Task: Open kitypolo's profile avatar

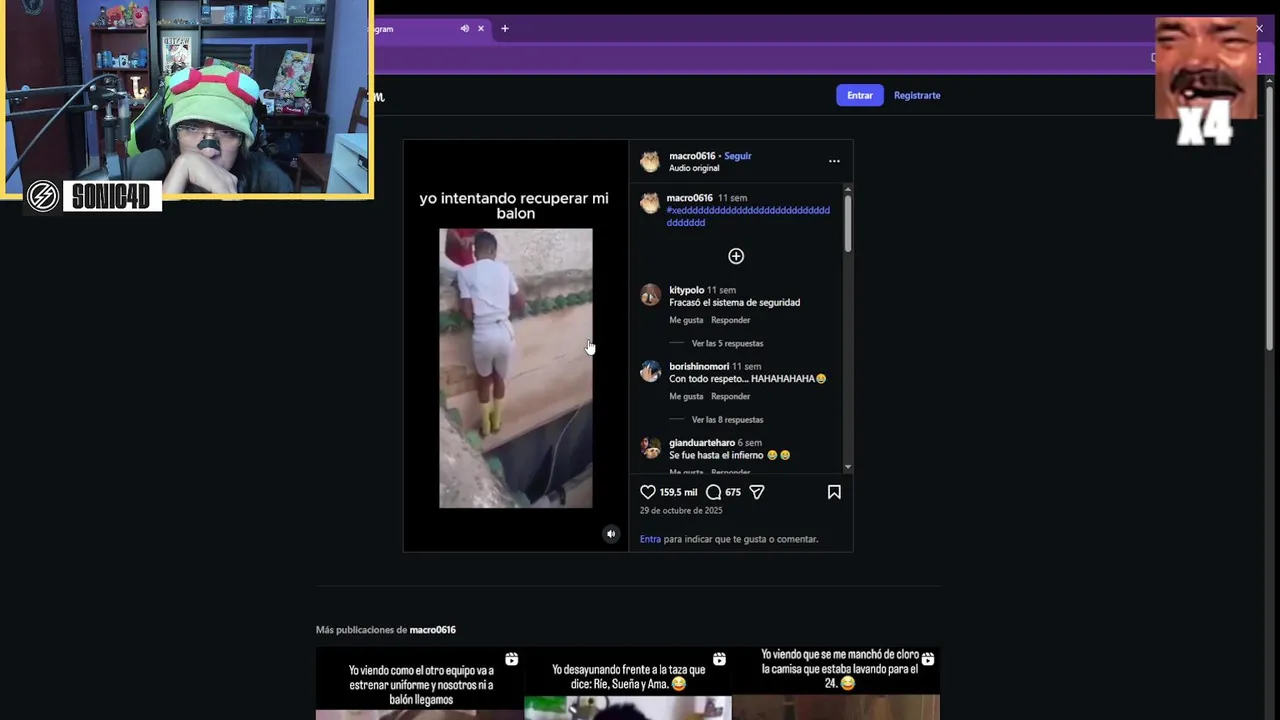Action: pos(650,295)
